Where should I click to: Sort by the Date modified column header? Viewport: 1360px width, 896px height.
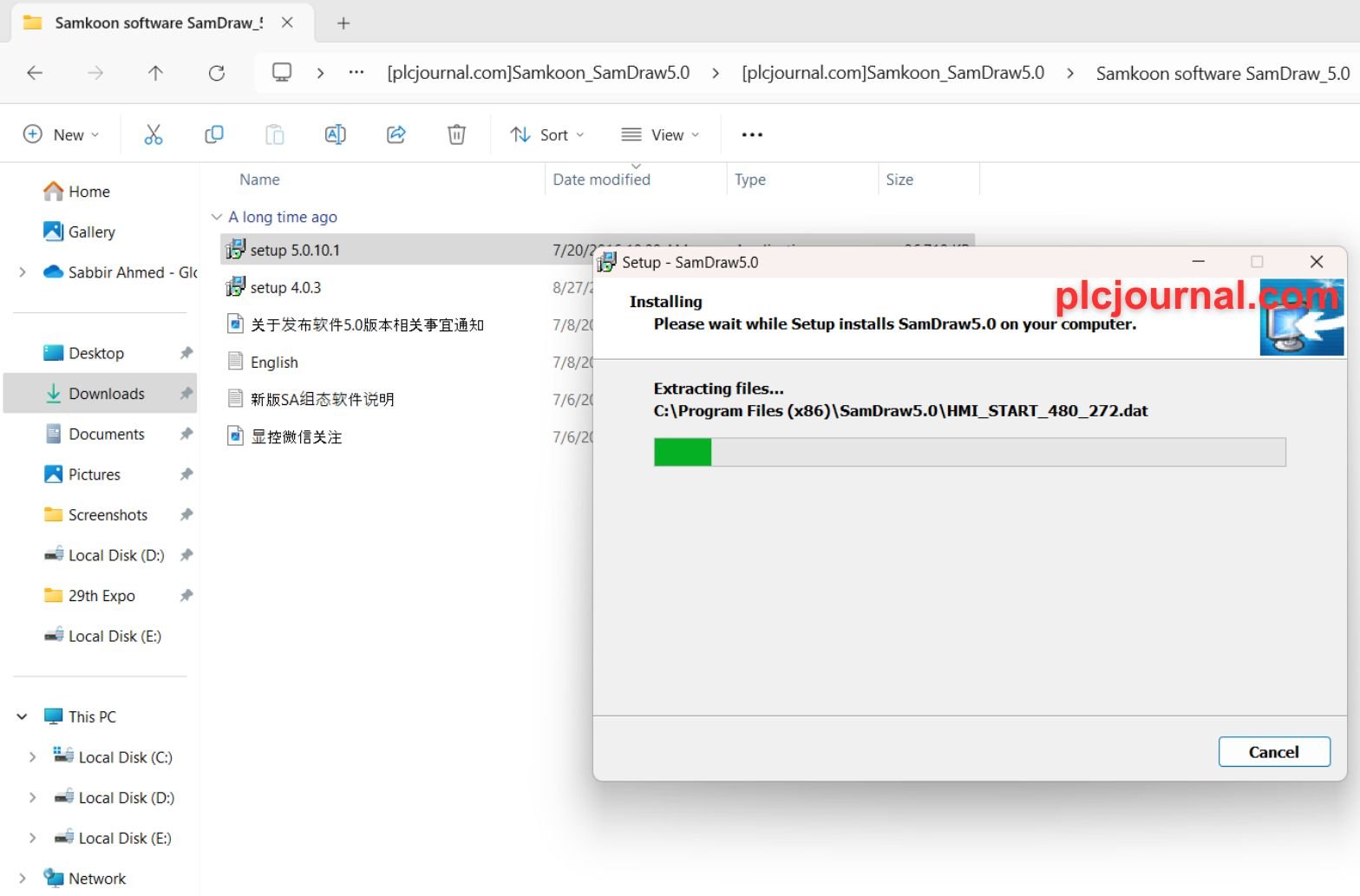(601, 180)
